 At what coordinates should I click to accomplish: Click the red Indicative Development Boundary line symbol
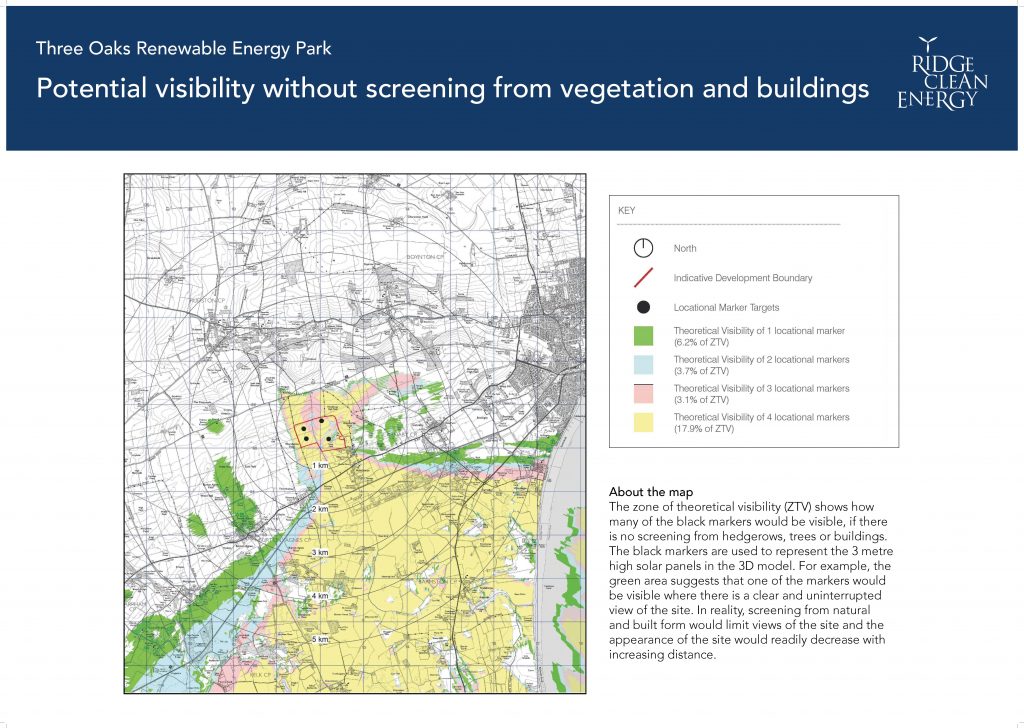(x=643, y=277)
